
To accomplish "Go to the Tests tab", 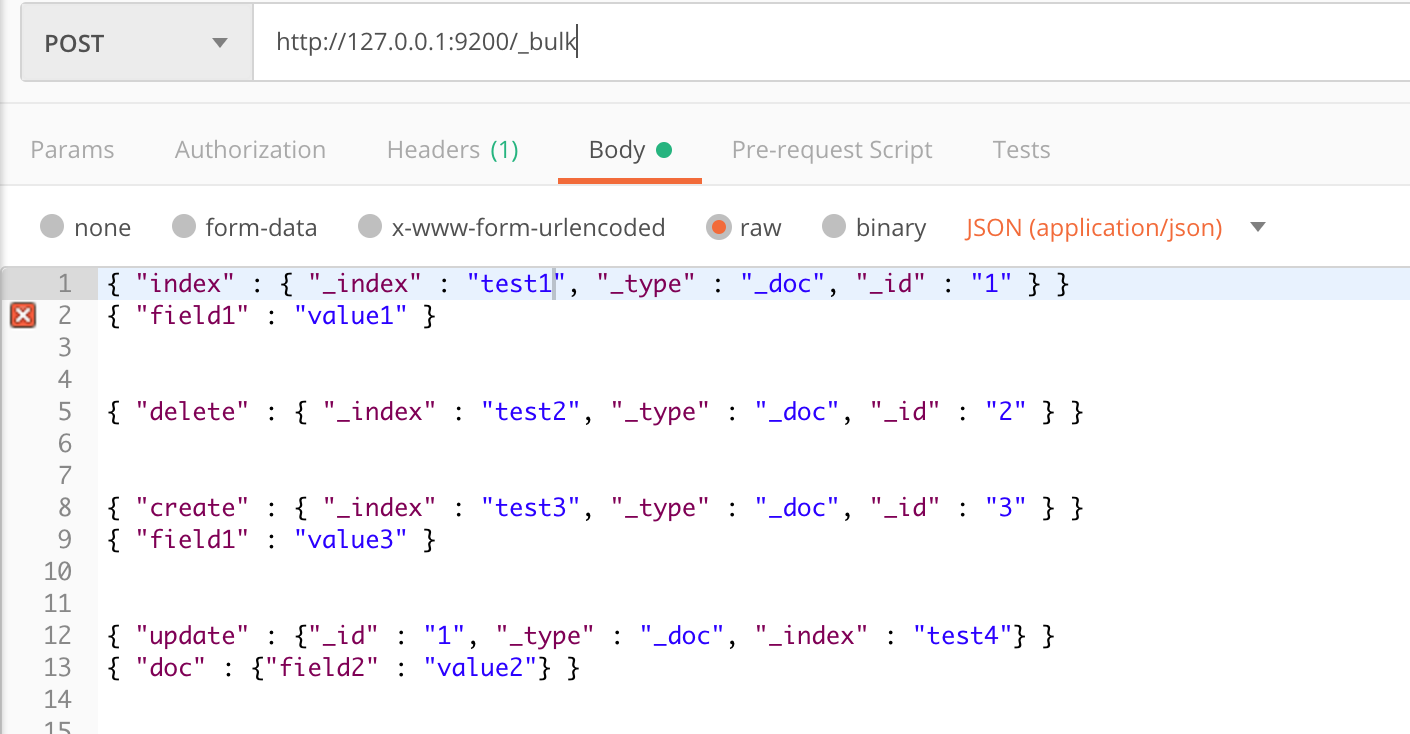I will [x=1021, y=150].
